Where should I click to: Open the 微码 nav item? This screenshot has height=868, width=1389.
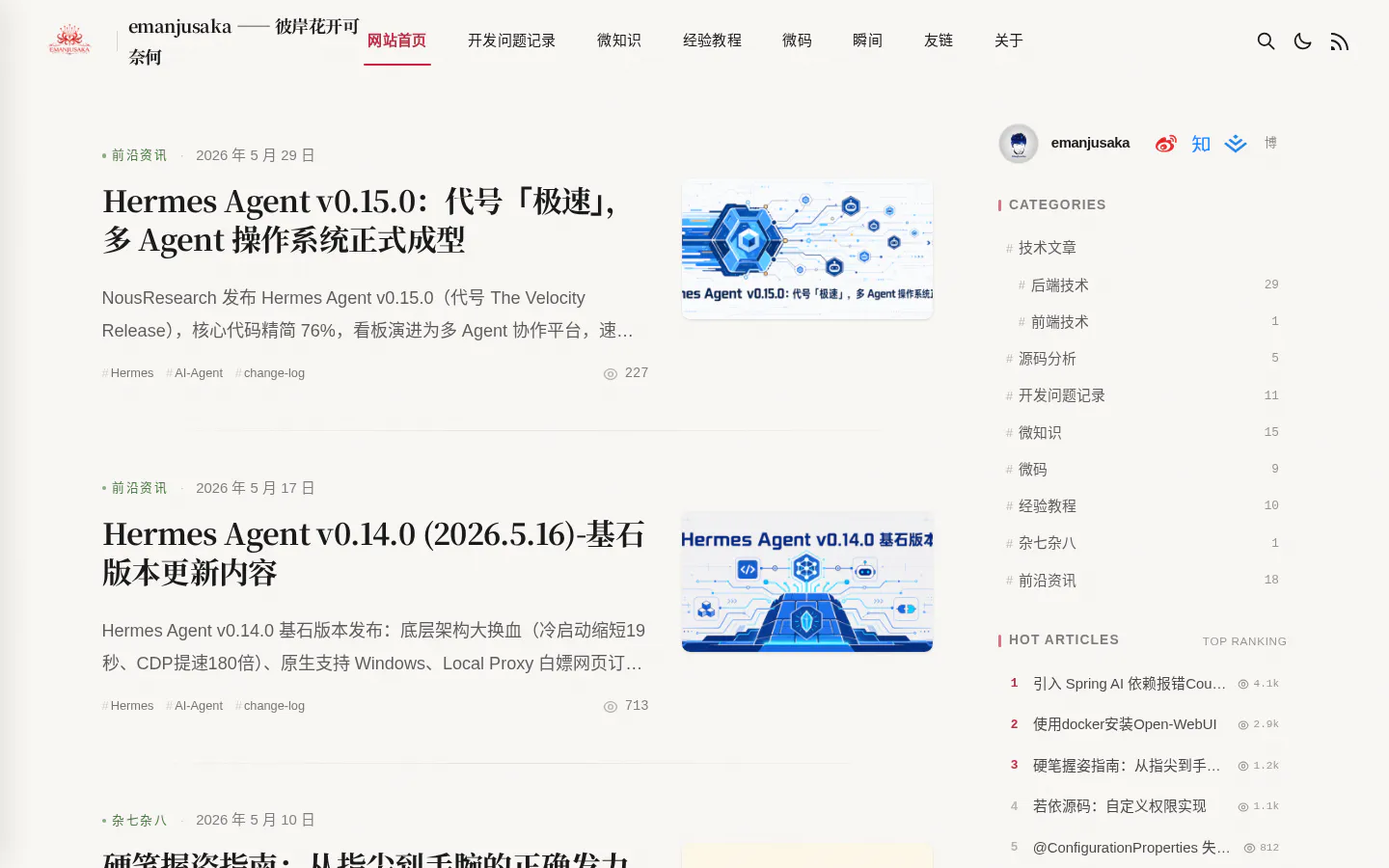[797, 41]
